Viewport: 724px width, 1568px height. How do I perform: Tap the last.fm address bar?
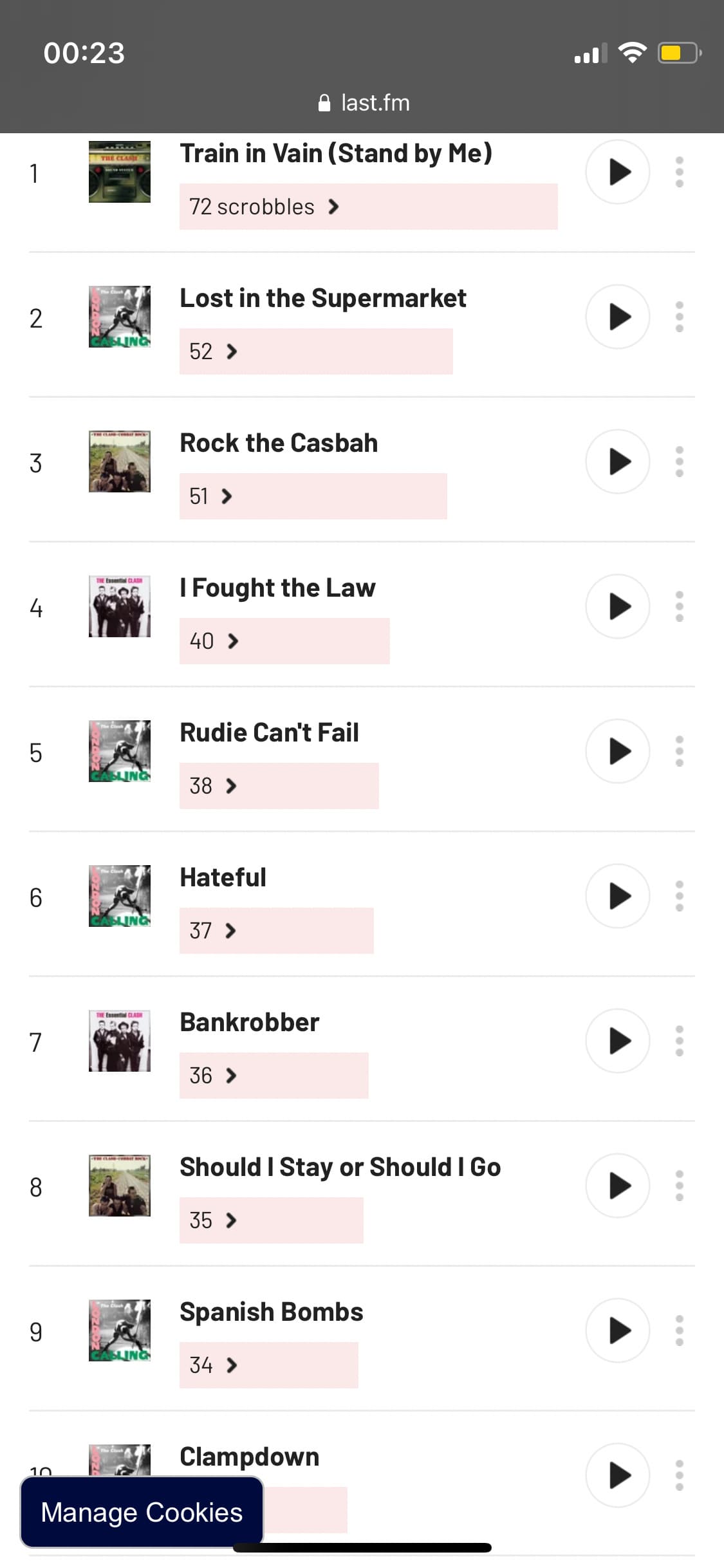pos(364,103)
